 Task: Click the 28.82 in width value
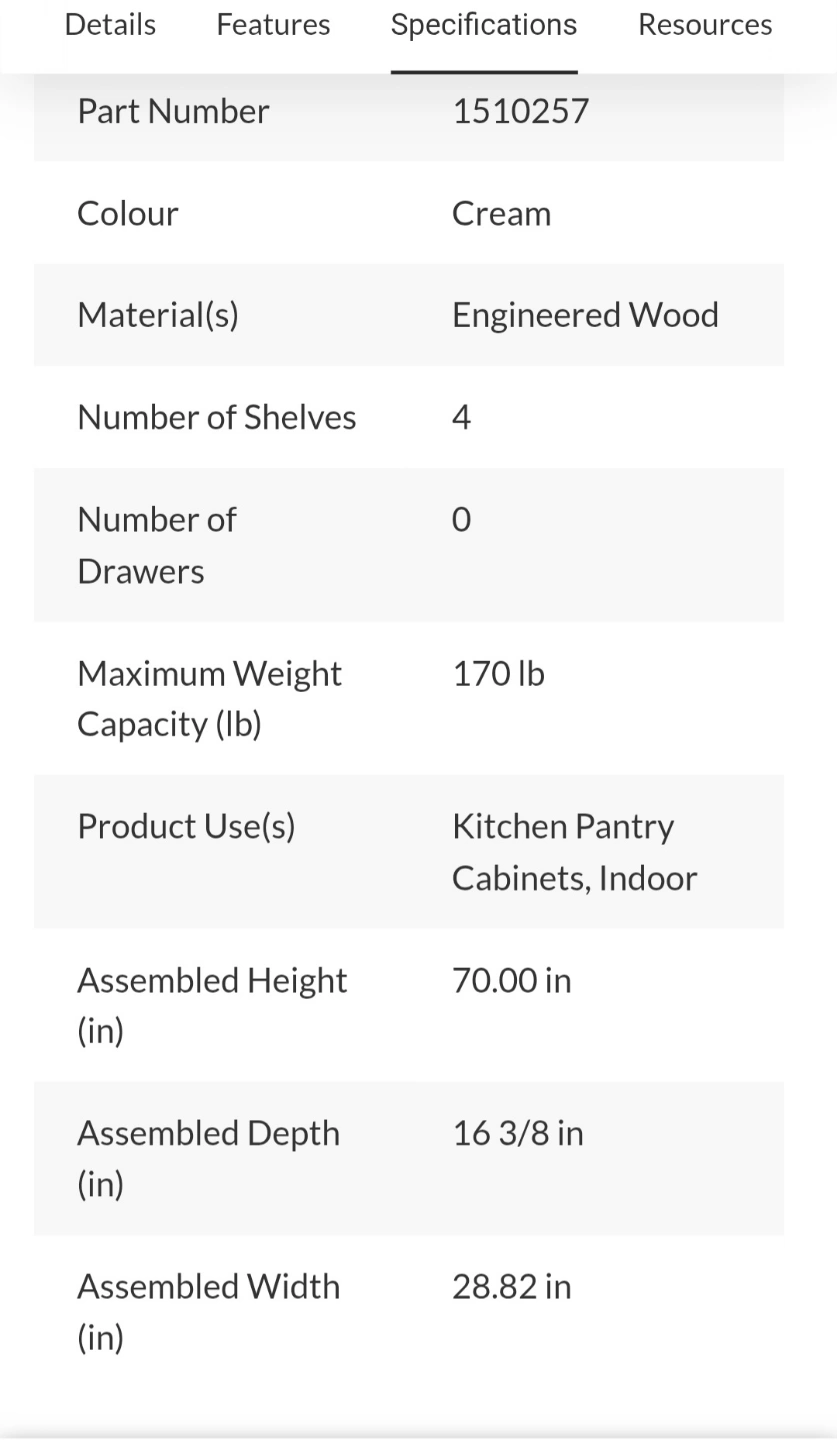(x=512, y=1286)
